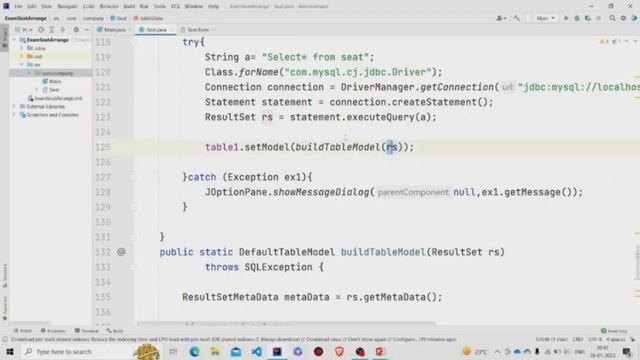Run with coverage icon in toolbar
This screenshot has width=640, height=360.
(588, 18)
